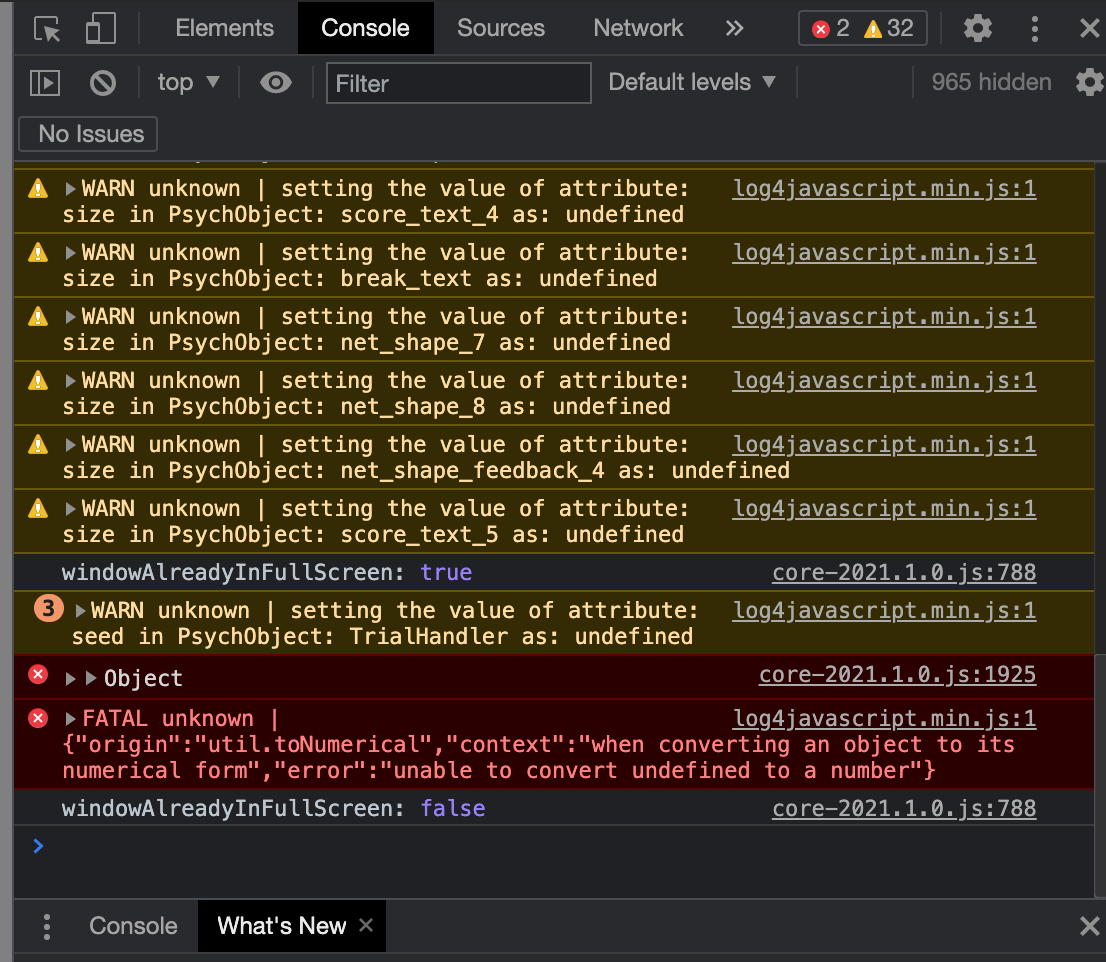Clear the console with the ban icon
1106x962 pixels.
click(102, 83)
